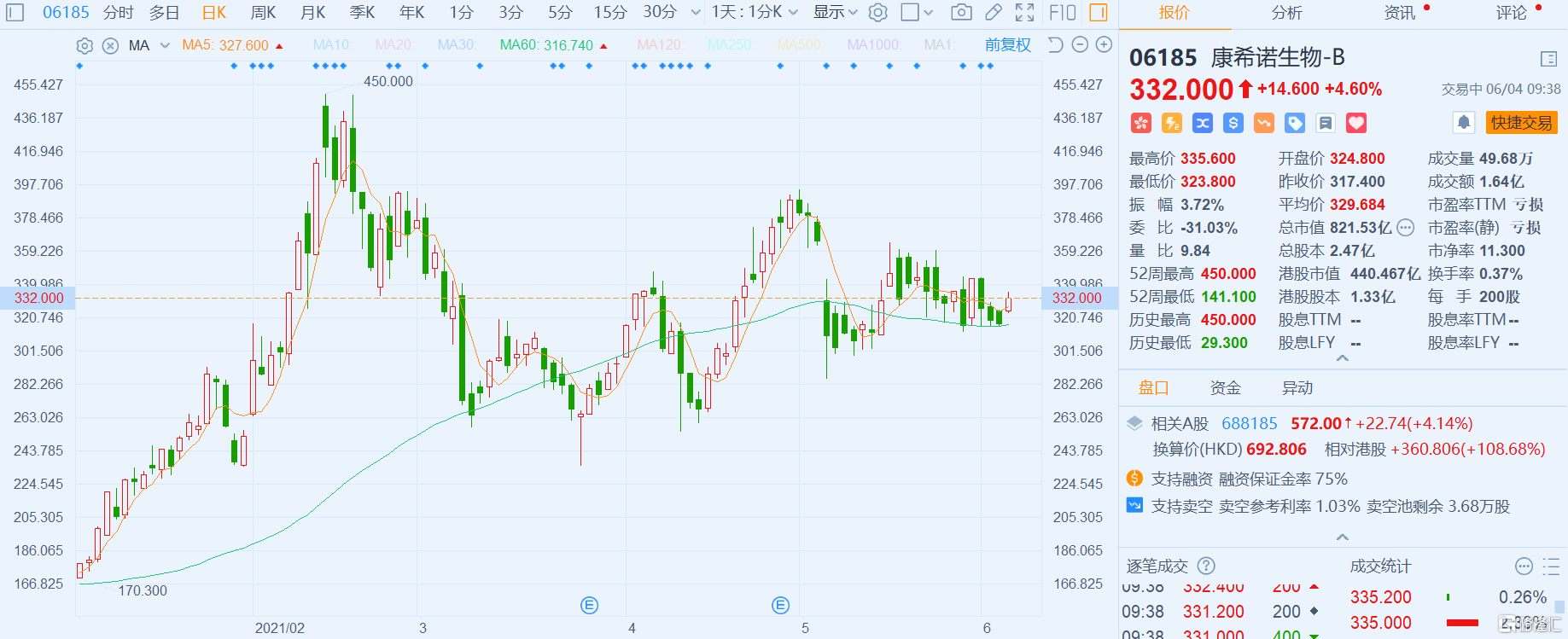Toggle the right side panel
This screenshot has width=1568, height=639.
(1099, 13)
